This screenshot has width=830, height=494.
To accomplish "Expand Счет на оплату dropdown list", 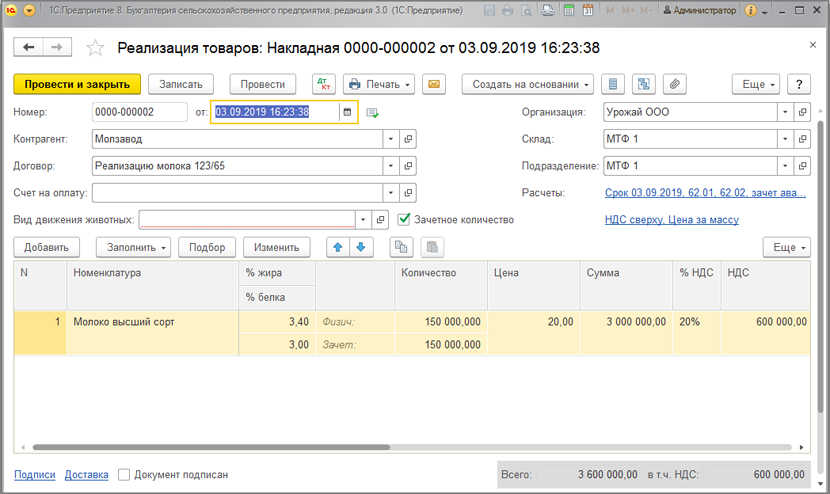I will (x=391, y=193).
